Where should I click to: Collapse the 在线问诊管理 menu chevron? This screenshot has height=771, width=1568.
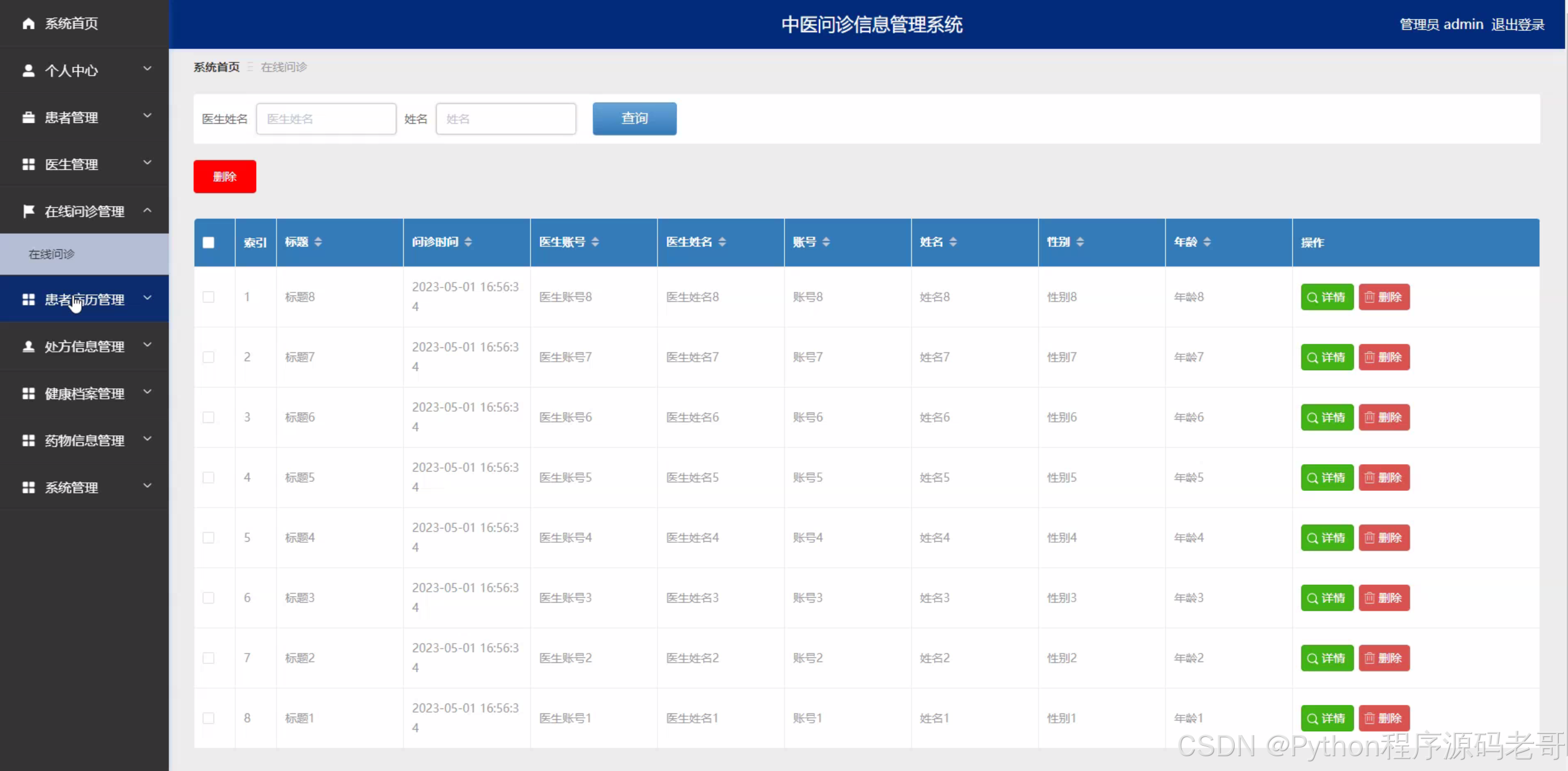pos(147,210)
